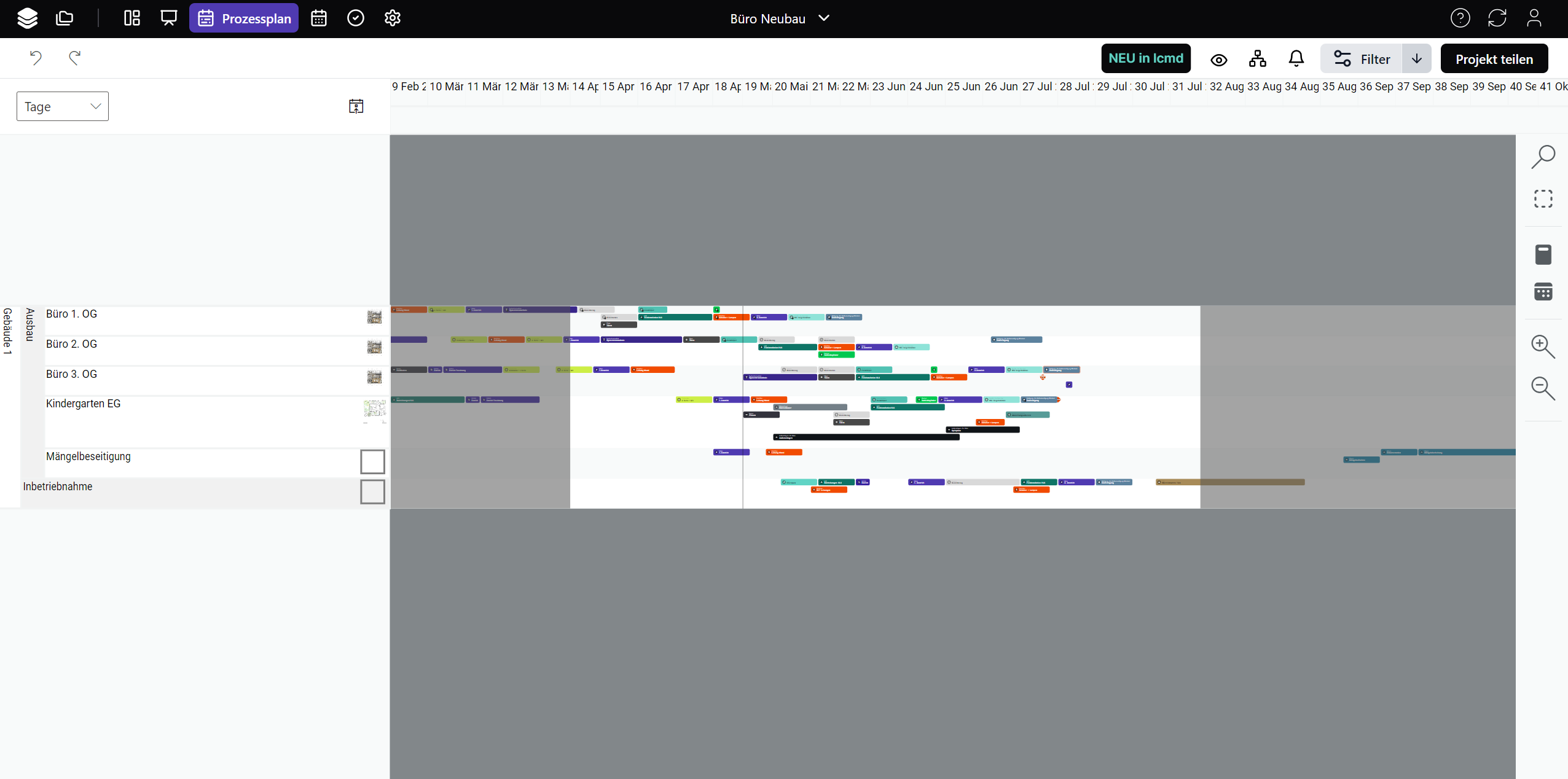1568x779 pixels.
Task: Check the Inbetriebnahme checkbox
Action: point(372,491)
